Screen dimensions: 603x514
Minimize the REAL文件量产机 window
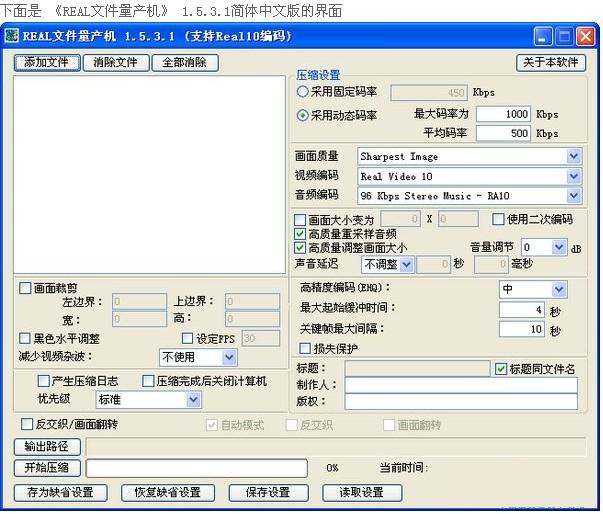click(543, 37)
